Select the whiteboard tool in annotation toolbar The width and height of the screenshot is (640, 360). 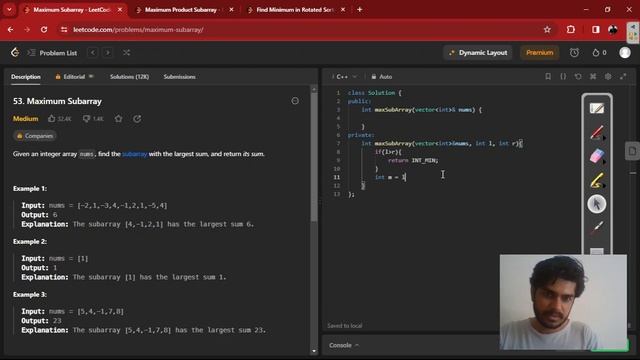tap(597, 109)
